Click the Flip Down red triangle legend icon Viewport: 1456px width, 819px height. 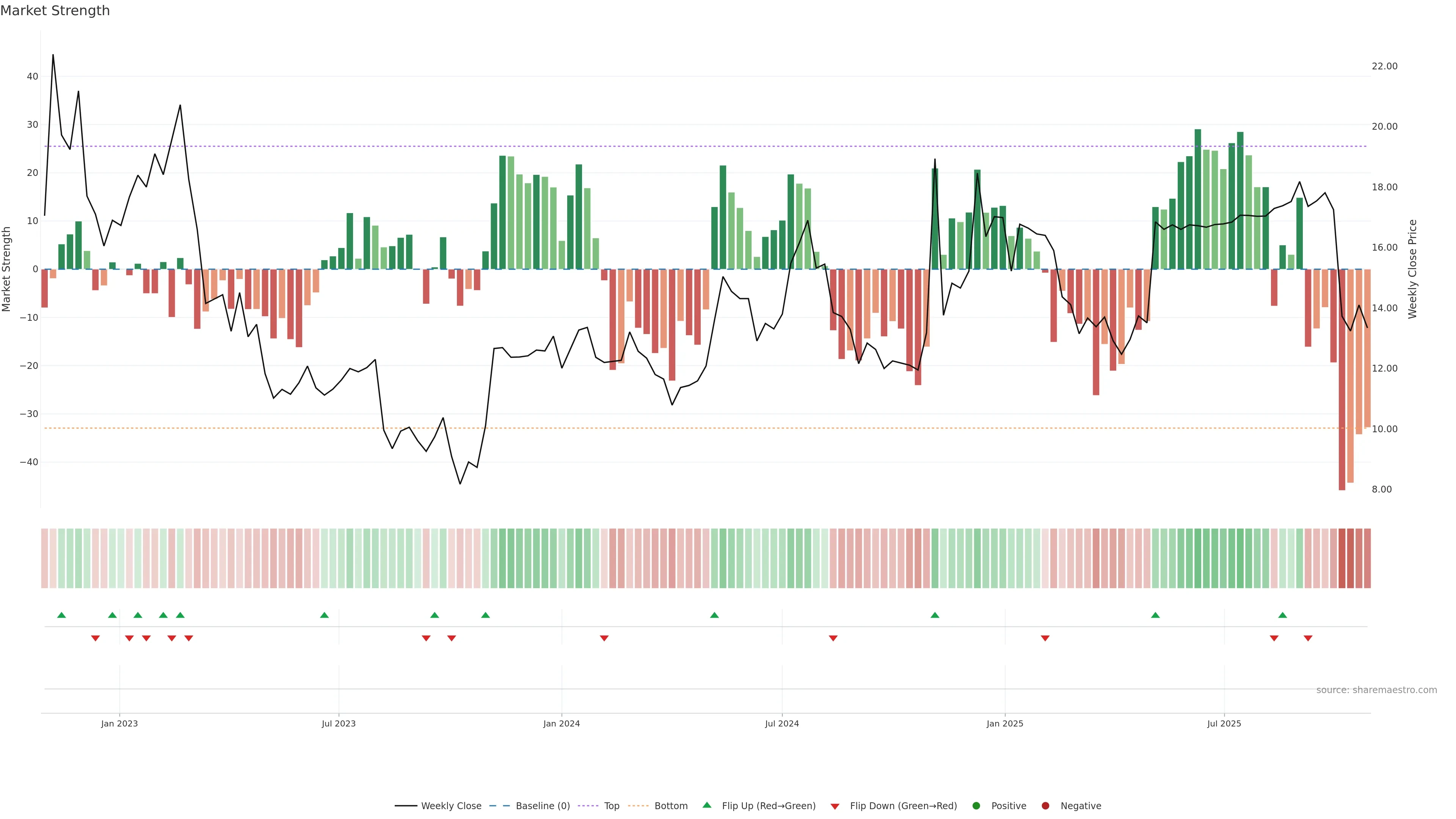pos(835,806)
